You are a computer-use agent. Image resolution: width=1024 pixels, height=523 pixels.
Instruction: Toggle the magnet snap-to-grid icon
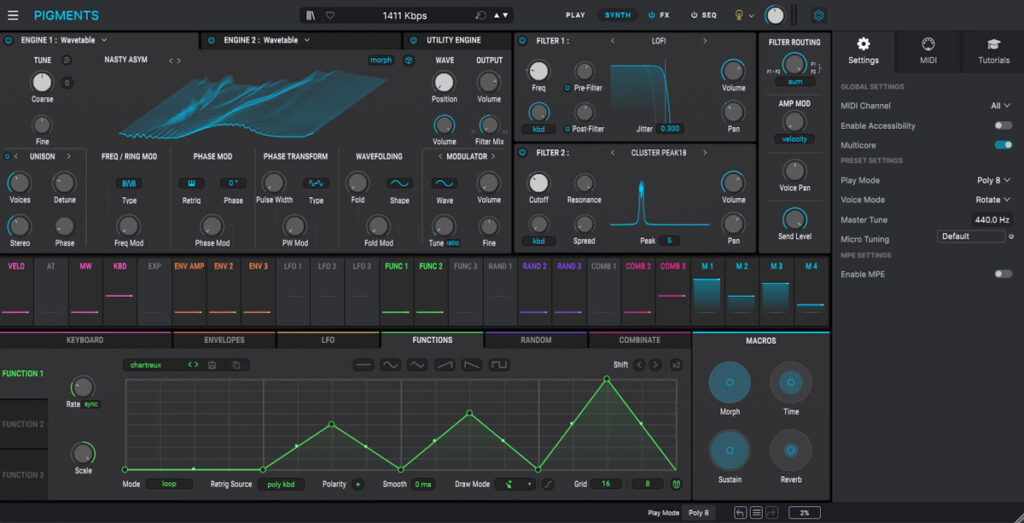[x=677, y=484]
